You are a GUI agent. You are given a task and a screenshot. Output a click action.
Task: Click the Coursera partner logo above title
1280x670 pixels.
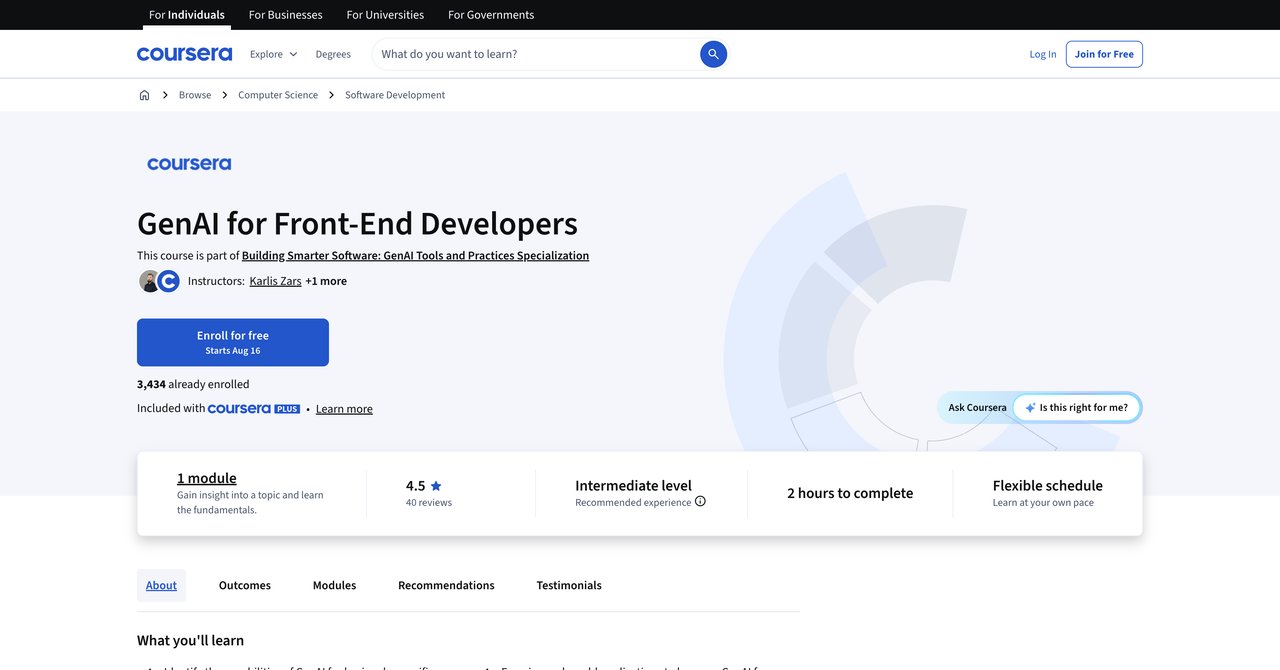pos(189,164)
